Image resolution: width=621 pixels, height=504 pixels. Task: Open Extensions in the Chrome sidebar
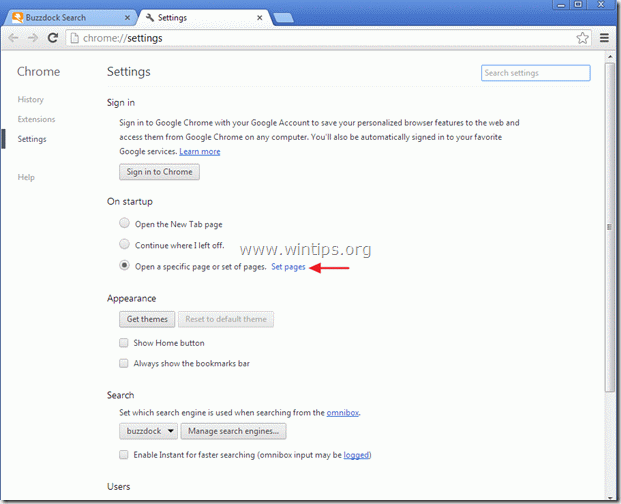coord(36,119)
